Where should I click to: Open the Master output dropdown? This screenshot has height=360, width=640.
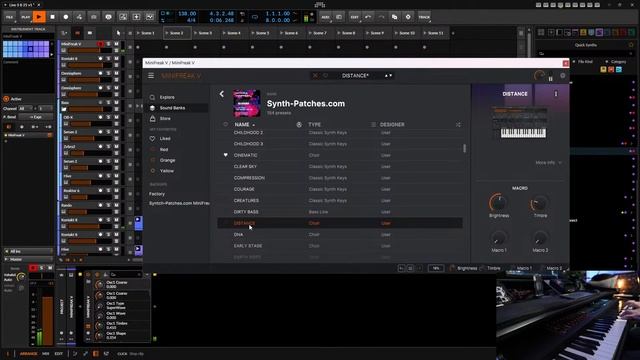(x=28, y=259)
